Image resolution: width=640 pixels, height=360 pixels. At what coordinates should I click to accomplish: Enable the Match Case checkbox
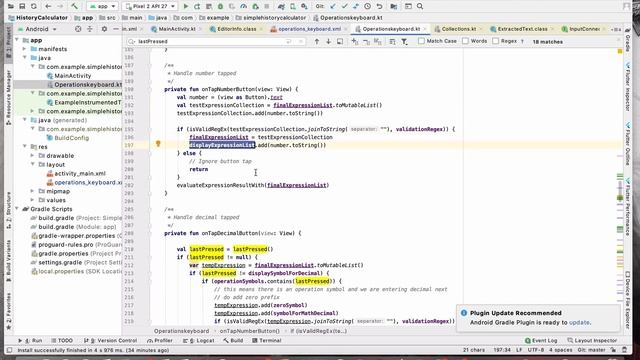pyautogui.click(x=422, y=41)
